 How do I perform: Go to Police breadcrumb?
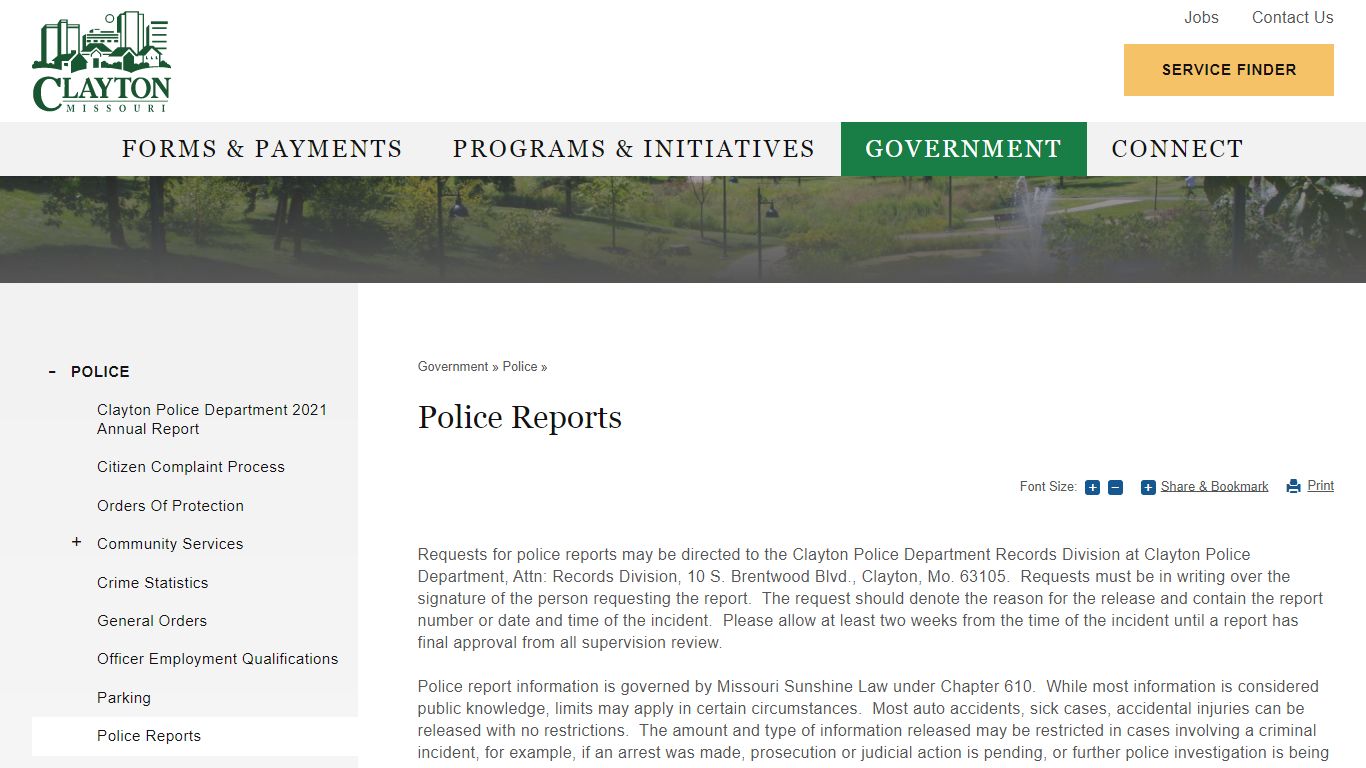point(520,367)
